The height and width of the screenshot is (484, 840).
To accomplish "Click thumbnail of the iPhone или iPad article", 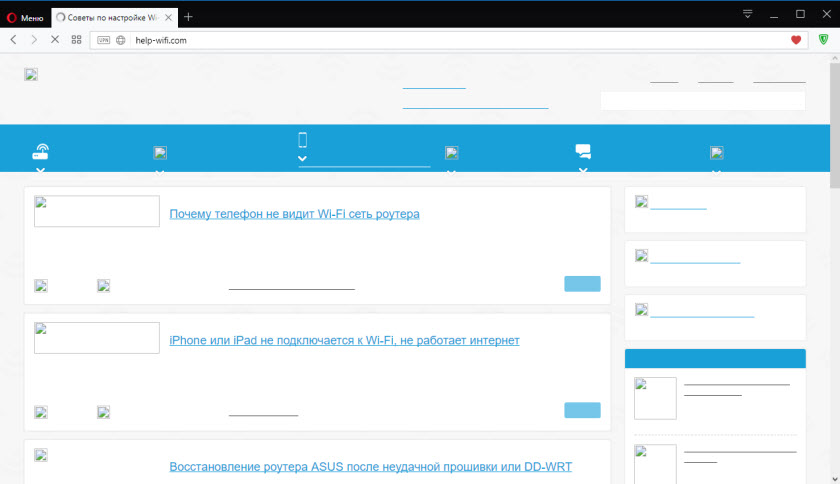I will tap(97, 338).
